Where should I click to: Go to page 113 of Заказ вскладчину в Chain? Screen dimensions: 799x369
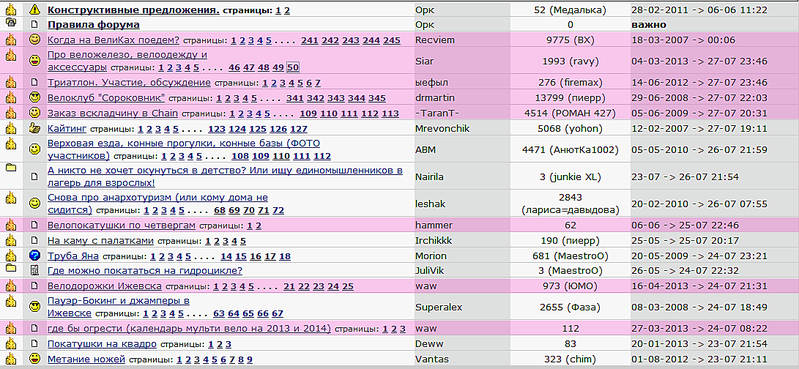[x=390, y=113]
